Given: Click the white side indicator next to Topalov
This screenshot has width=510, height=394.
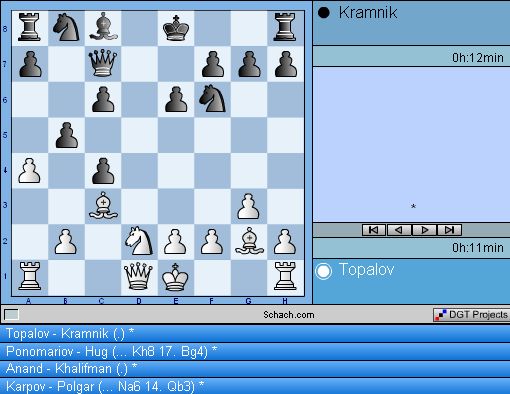Looking at the screenshot, I should coord(324,271).
